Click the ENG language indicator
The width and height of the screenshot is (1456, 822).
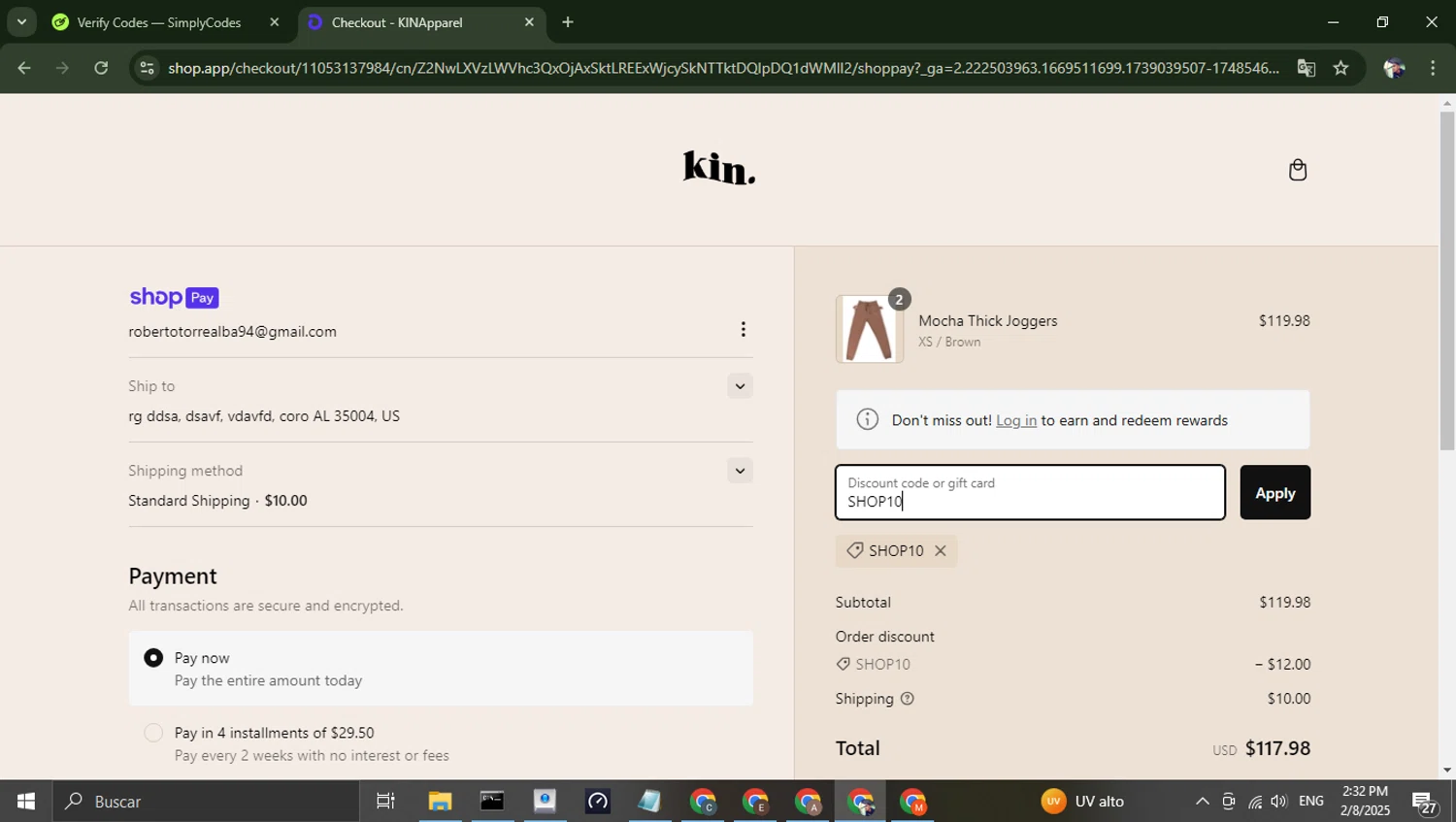[x=1310, y=802]
